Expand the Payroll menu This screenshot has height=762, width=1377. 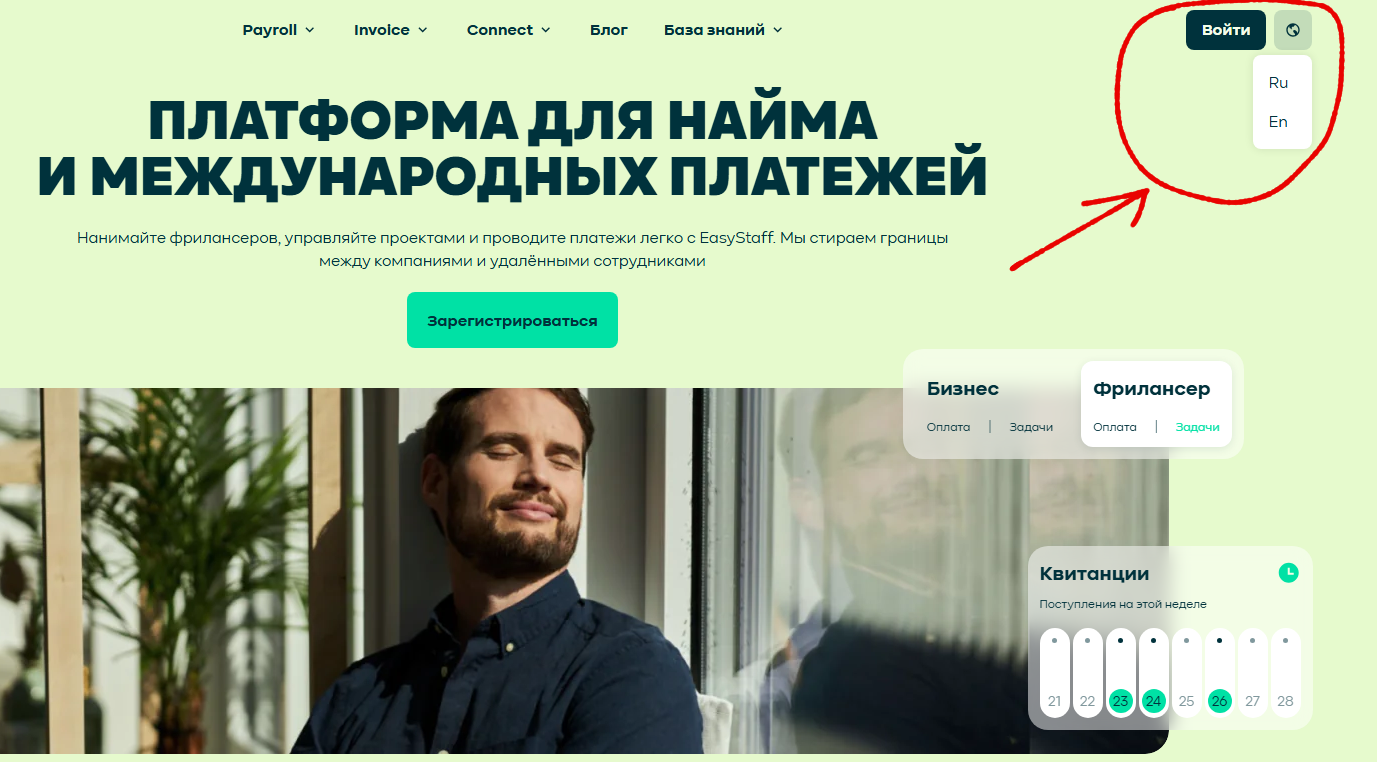(278, 30)
